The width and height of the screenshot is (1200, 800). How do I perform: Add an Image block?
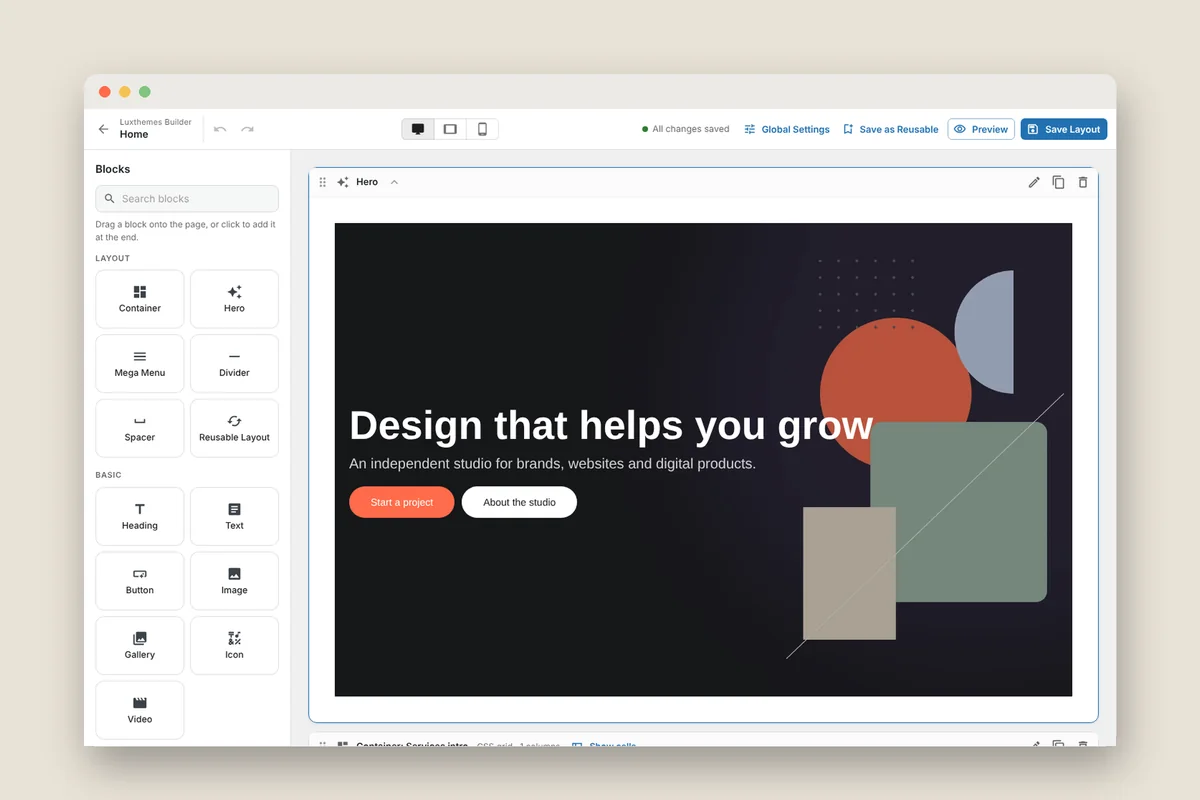(x=234, y=581)
